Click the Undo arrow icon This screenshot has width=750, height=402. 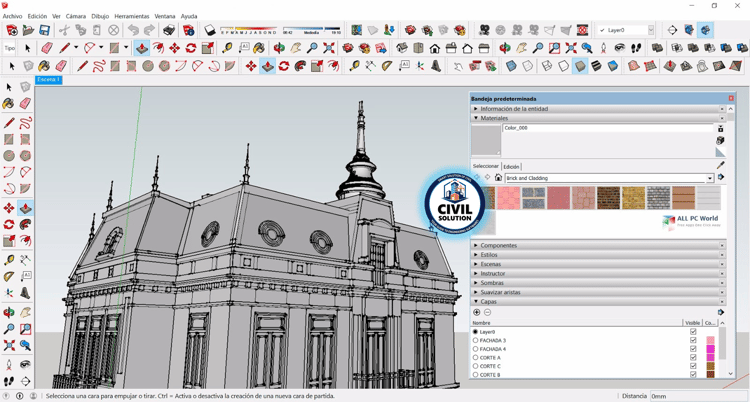pos(133,30)
